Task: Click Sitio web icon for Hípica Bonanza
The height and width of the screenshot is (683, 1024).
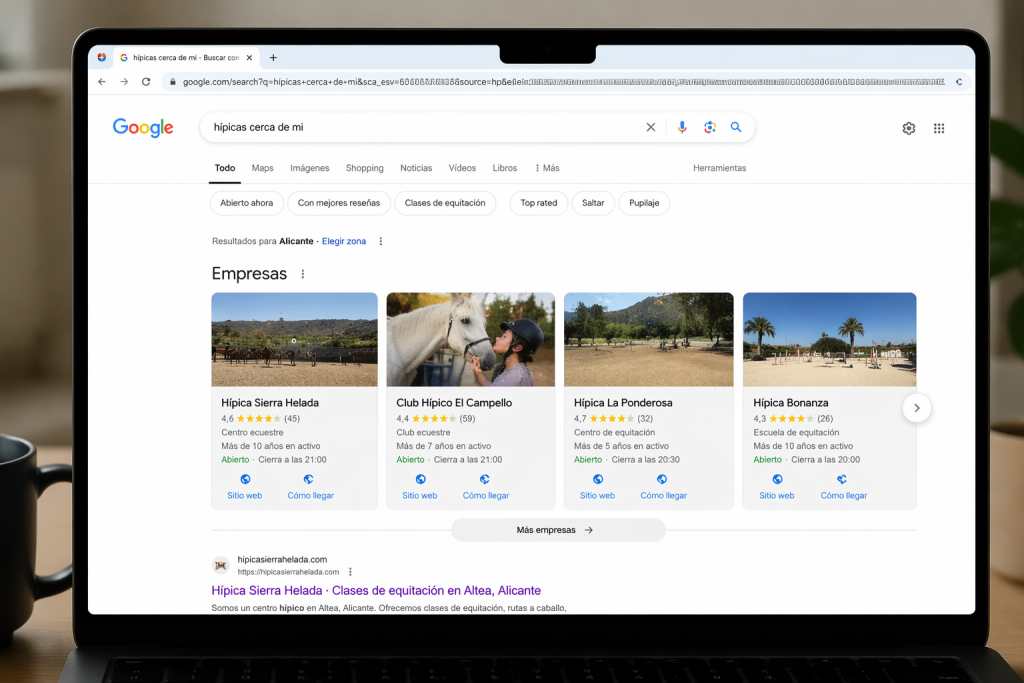Action: coord(776,480)
